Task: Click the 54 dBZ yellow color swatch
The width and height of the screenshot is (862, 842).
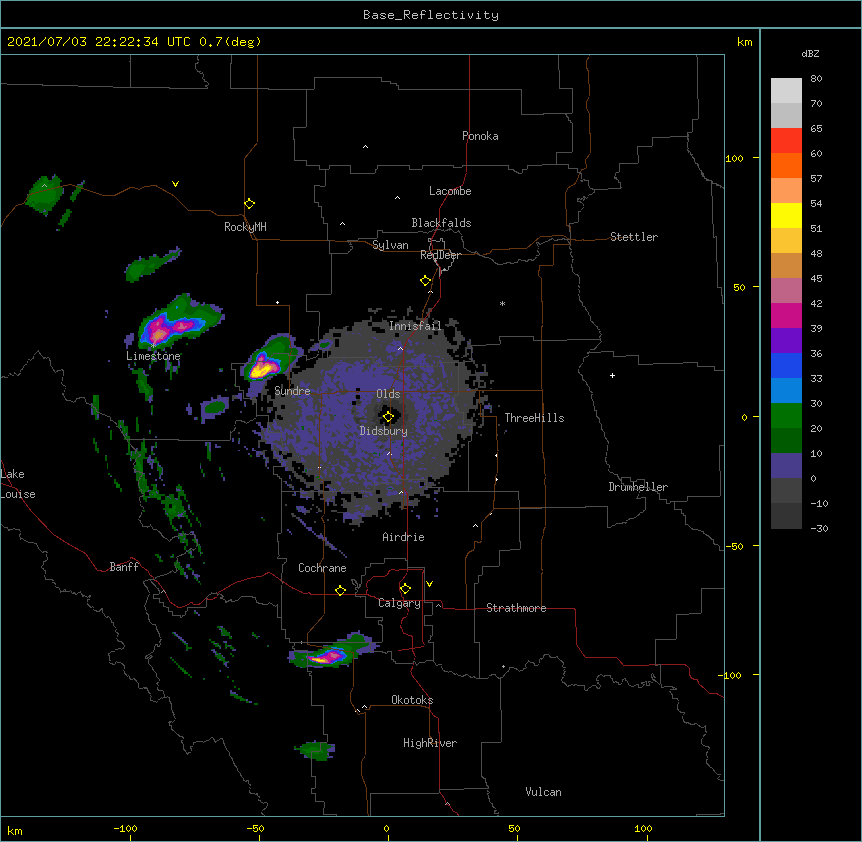Action: pyautogui.click(x=786, y=215)
